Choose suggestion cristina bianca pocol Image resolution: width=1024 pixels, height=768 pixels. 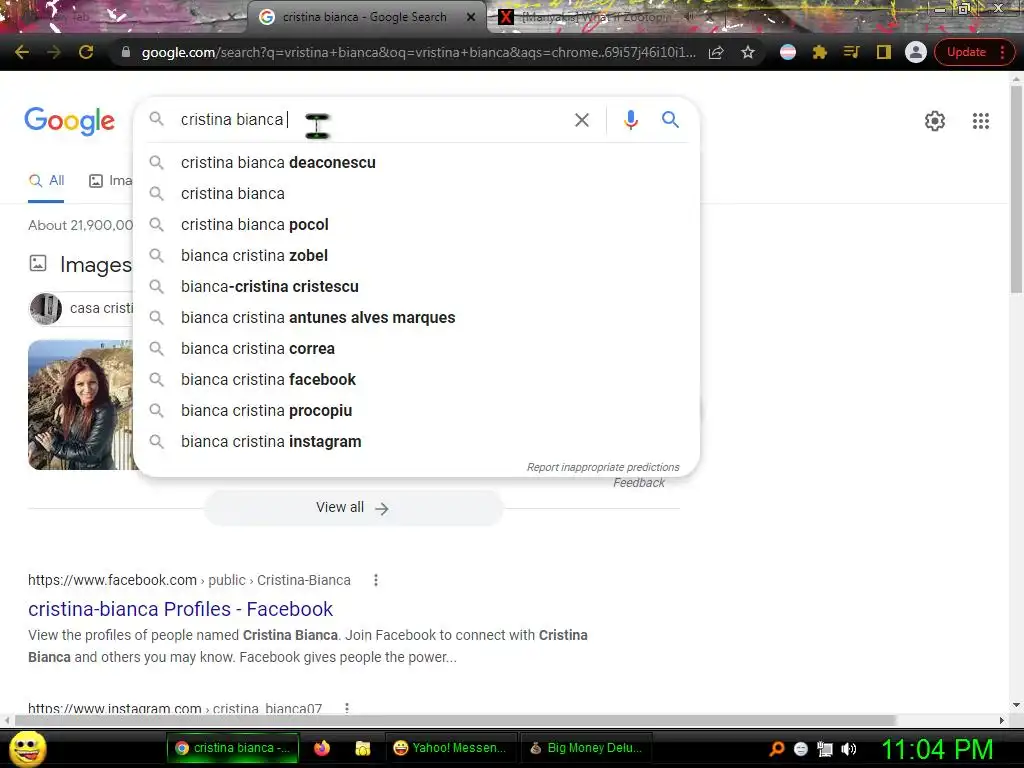tap(416, 225)
